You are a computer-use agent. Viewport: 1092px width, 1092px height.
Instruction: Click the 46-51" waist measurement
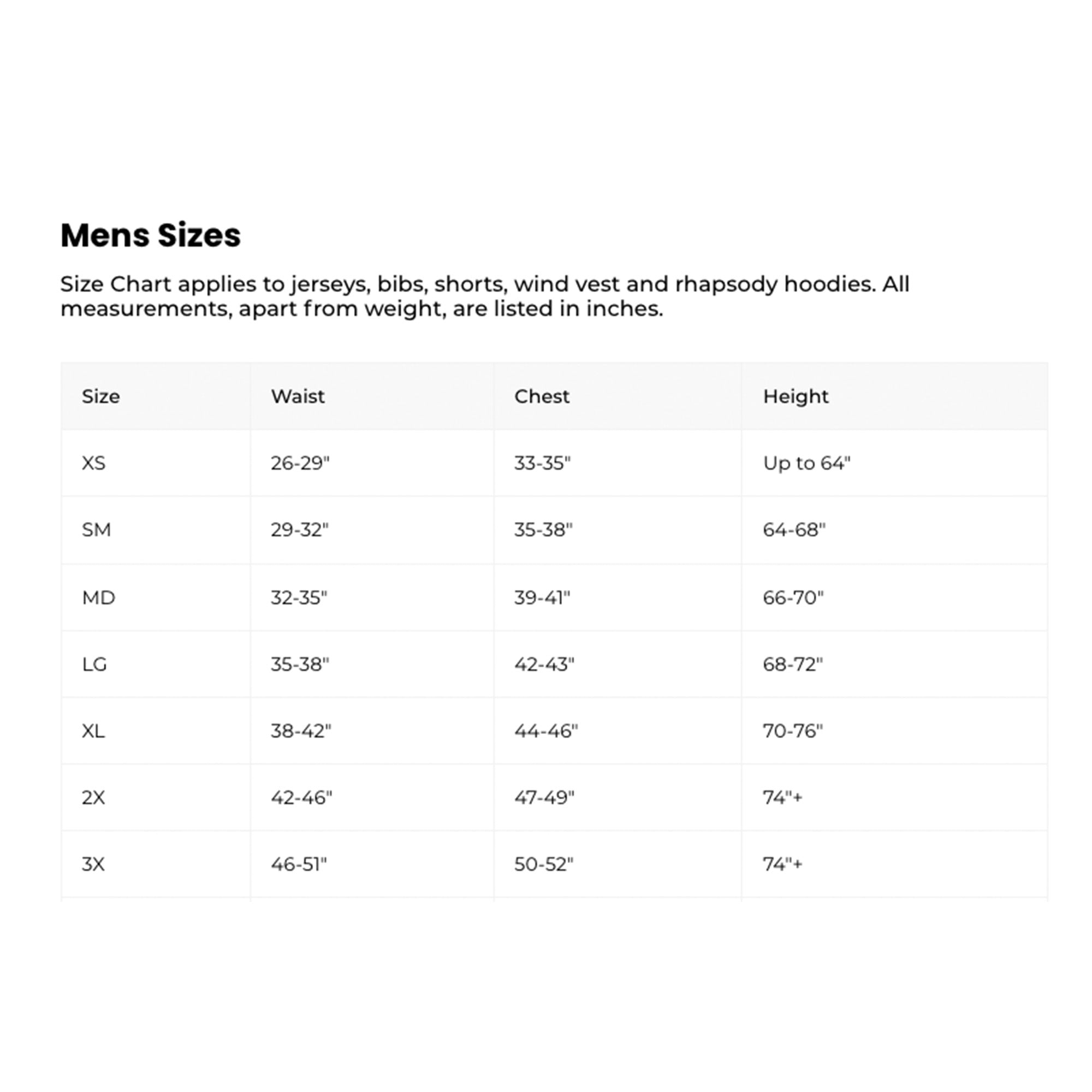299,864
